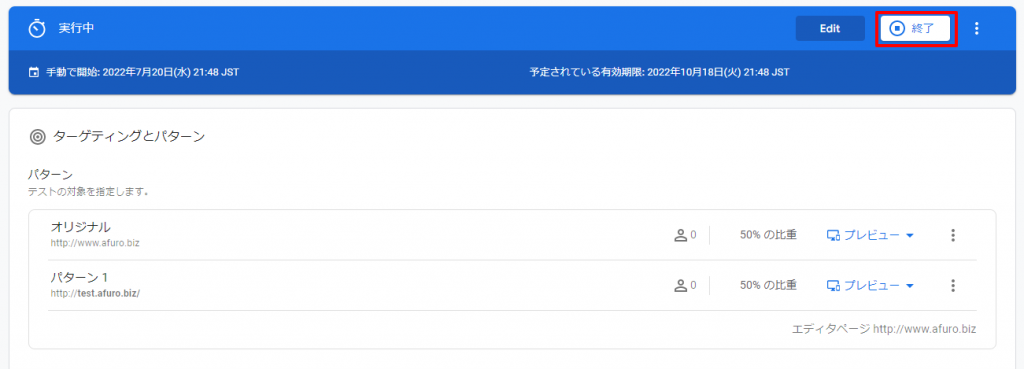This screenshot has width=1024, height=369.
Task: End the experiment with the 終了 button
Action: pyautogui.click(x=915, y=28)
